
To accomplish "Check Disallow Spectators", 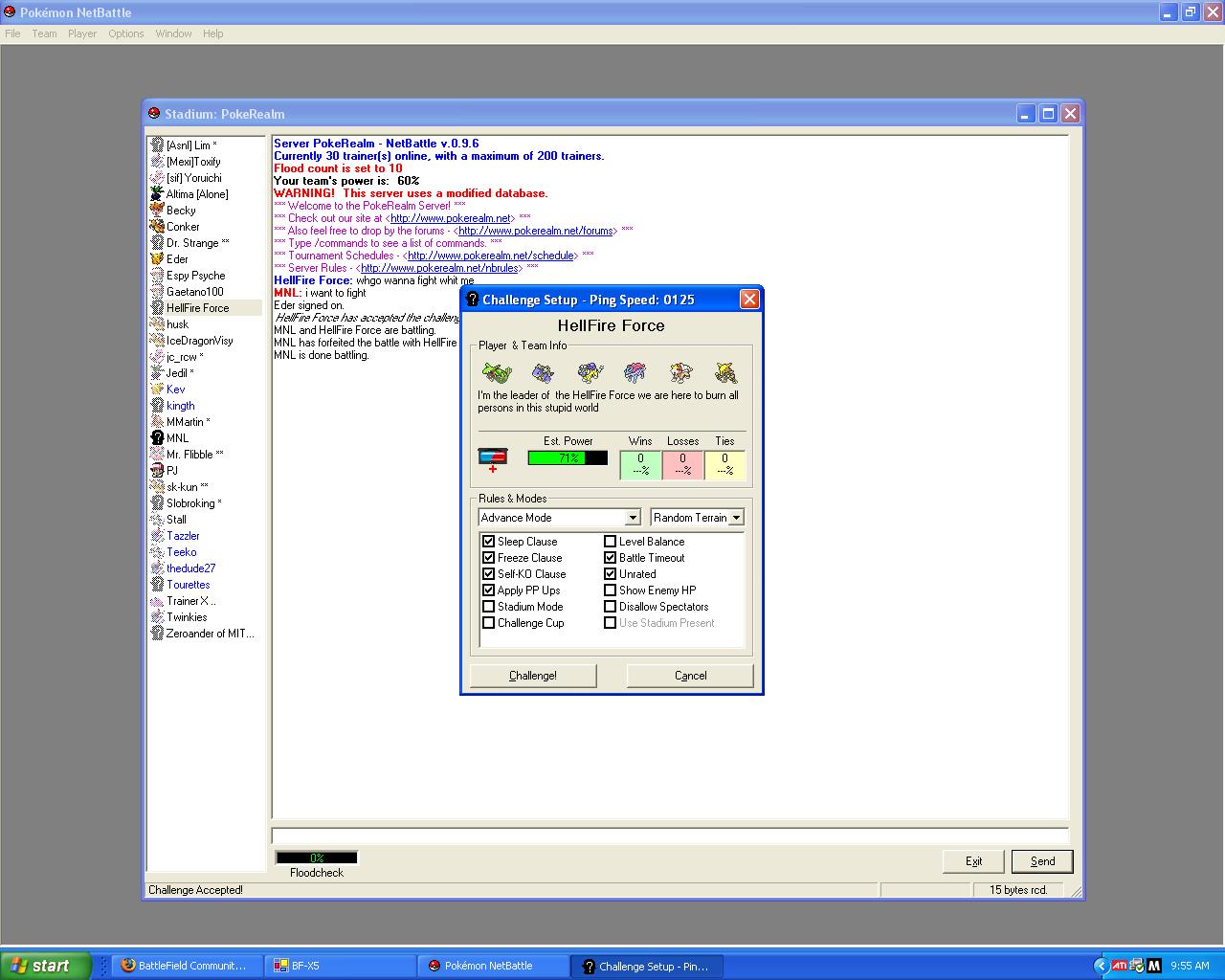I will [x=610, y=607].
